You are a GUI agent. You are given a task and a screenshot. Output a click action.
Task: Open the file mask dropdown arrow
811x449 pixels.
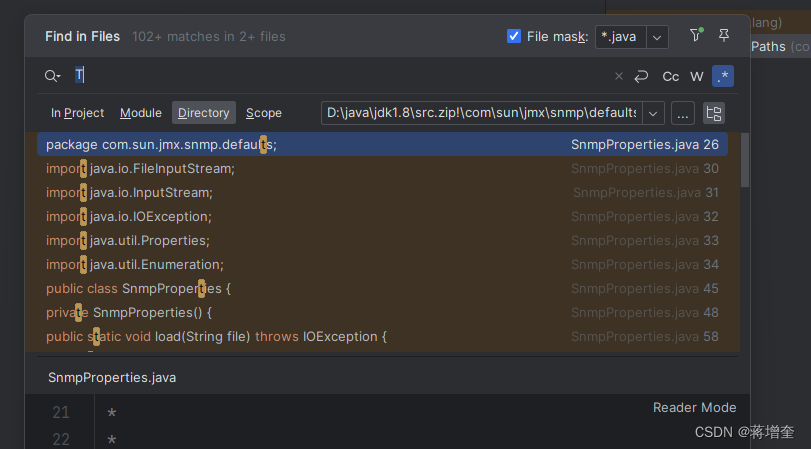coord(657,37)
